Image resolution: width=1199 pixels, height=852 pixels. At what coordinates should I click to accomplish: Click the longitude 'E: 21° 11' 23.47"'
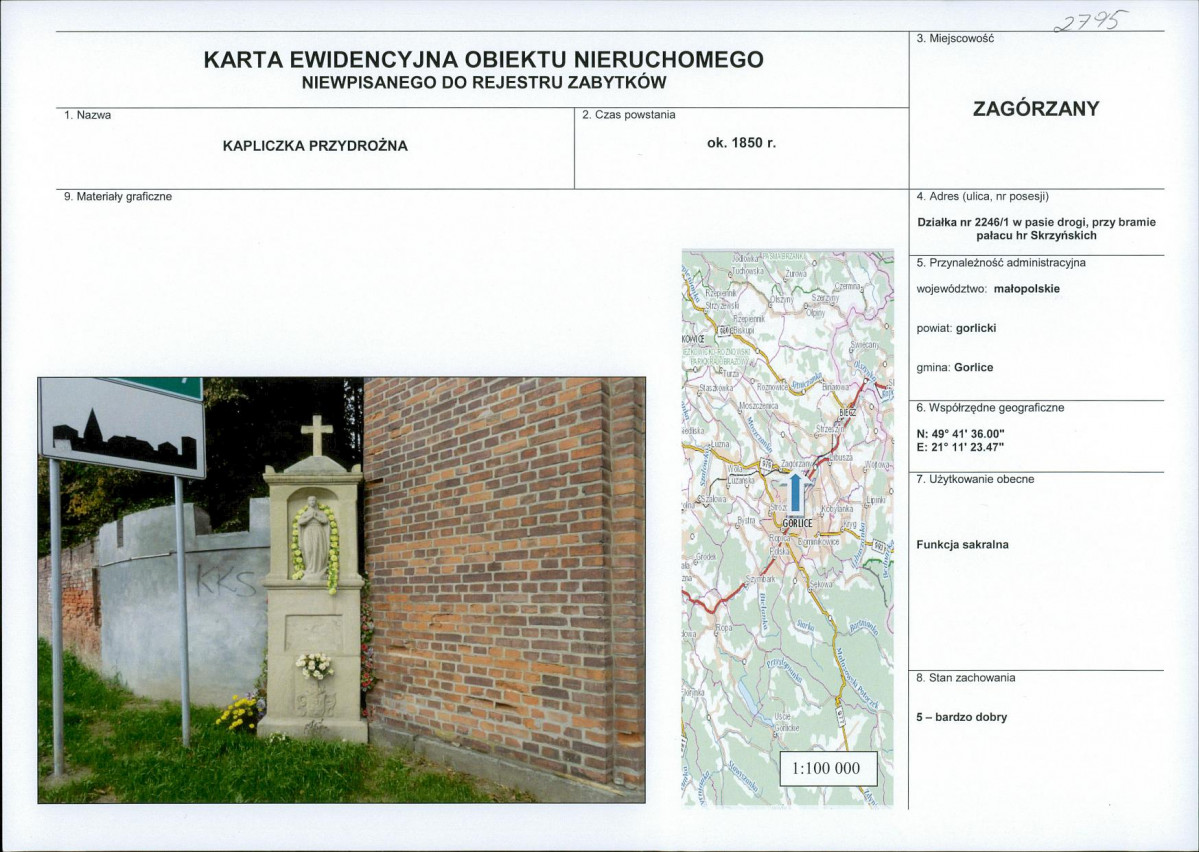pos(960,447)
